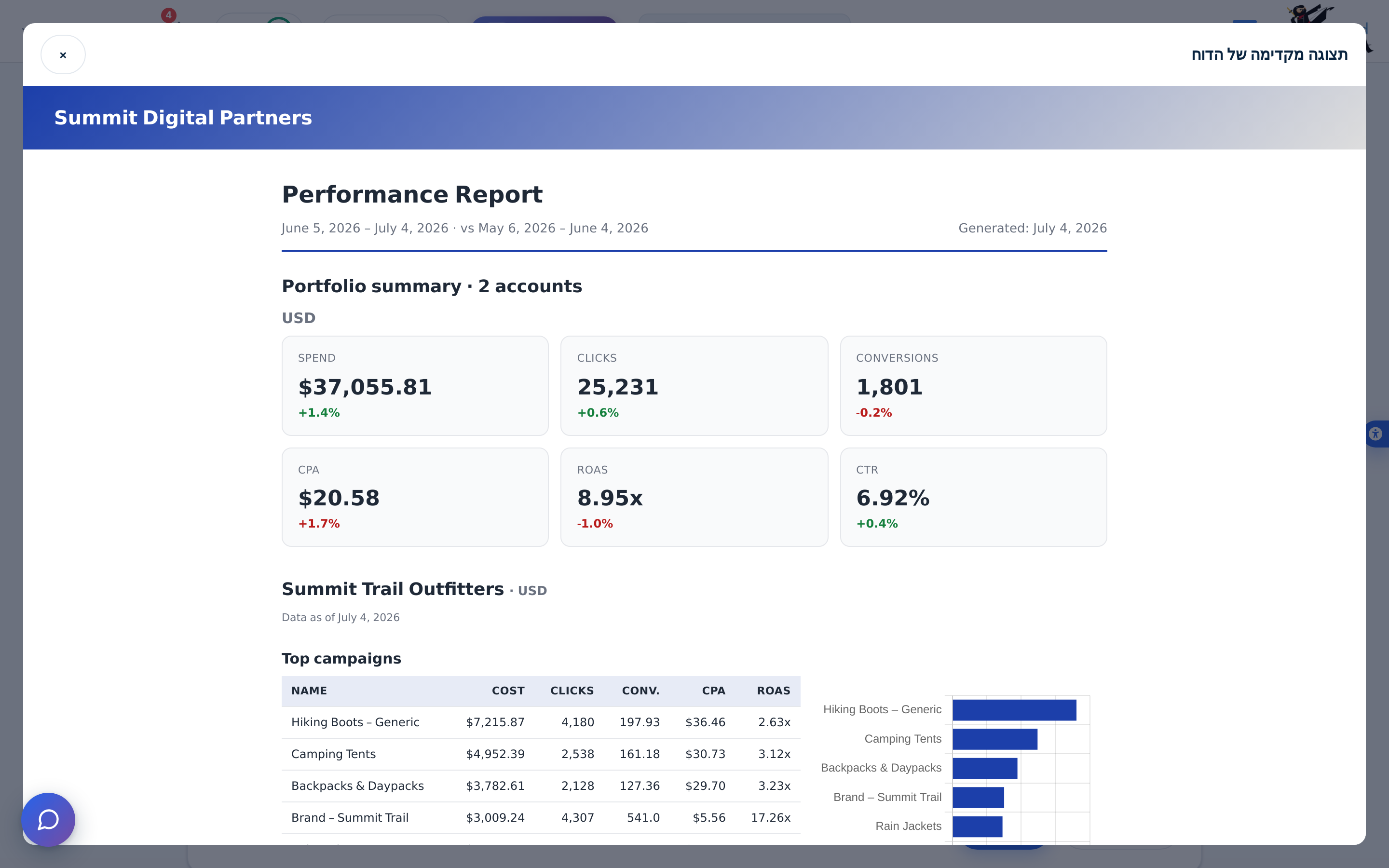Click the $5.56 CPA cell

coord(709,817)
